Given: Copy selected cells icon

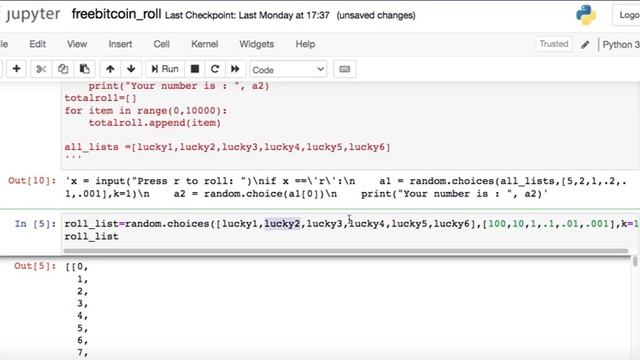Looking at the screenshot, I should [63, 69].
